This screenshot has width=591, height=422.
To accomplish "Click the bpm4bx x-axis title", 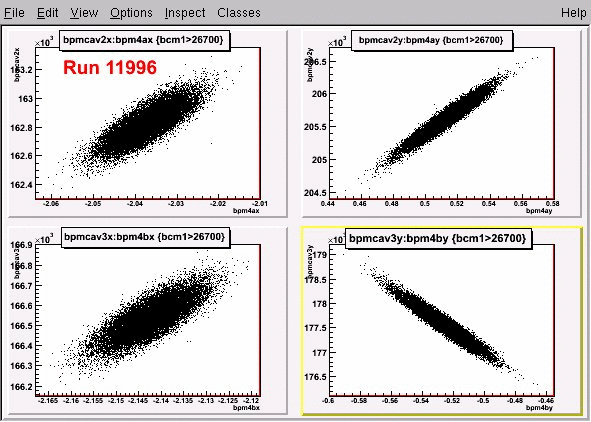I will (246, 408).
